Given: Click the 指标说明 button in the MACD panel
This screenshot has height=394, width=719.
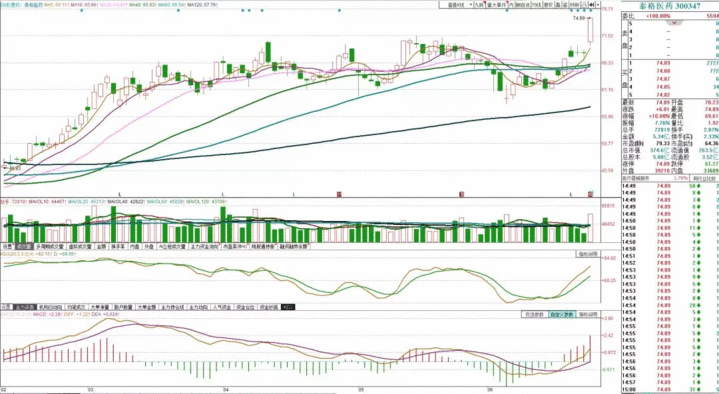Looking at the screenshot, I should click(x=588, y=315).
